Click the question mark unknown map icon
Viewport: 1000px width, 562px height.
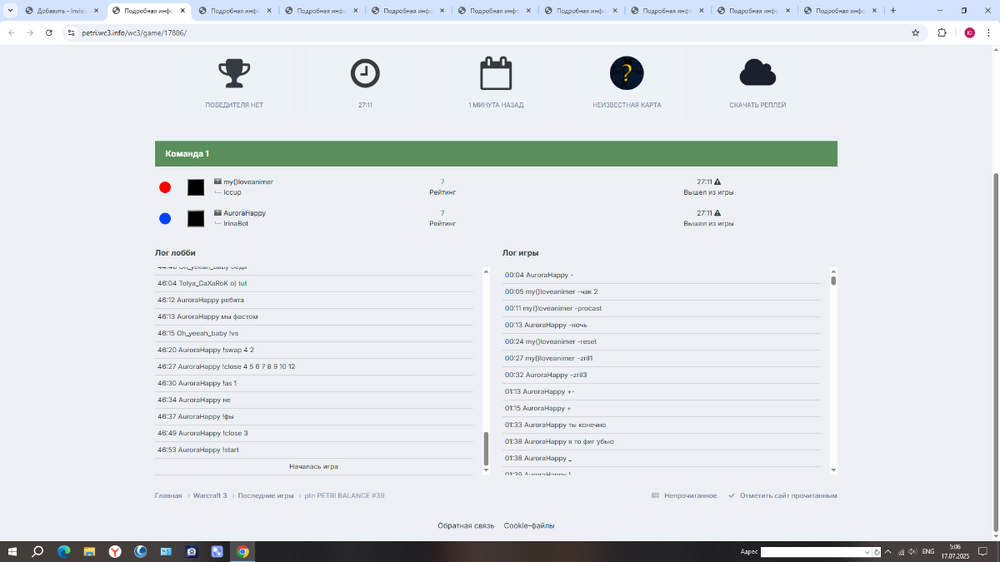[x=627, y=73]
